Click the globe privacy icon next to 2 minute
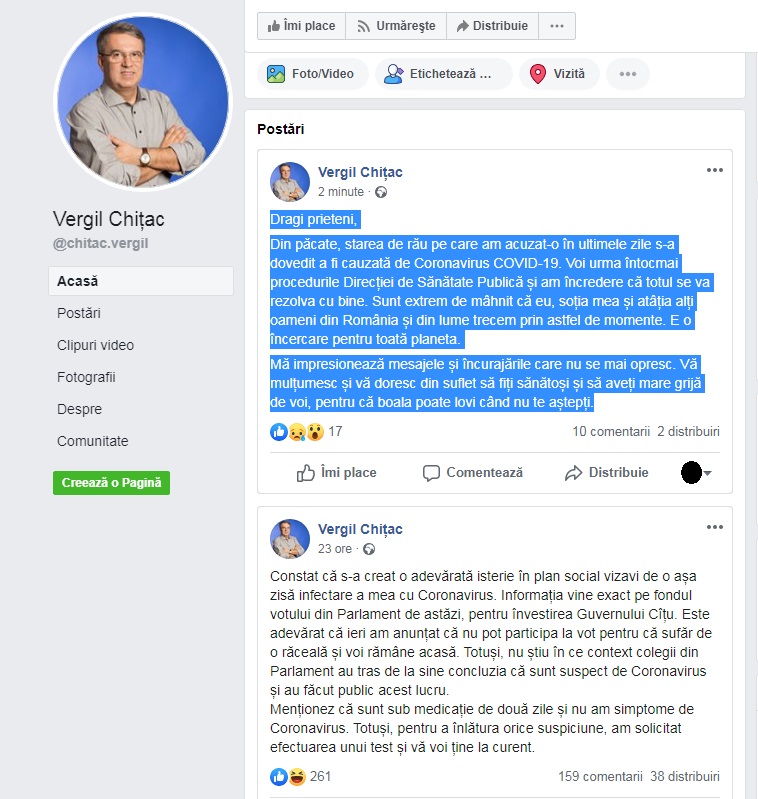 pyautogui.click(x=381, y=192)
